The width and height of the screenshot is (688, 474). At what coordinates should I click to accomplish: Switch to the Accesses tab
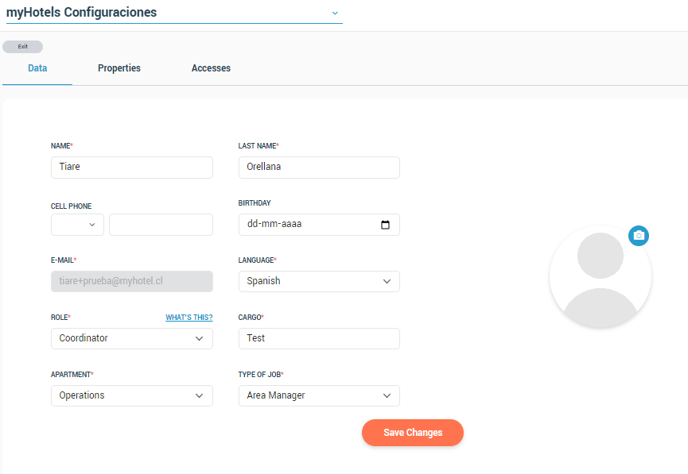[x=211, y=68]
